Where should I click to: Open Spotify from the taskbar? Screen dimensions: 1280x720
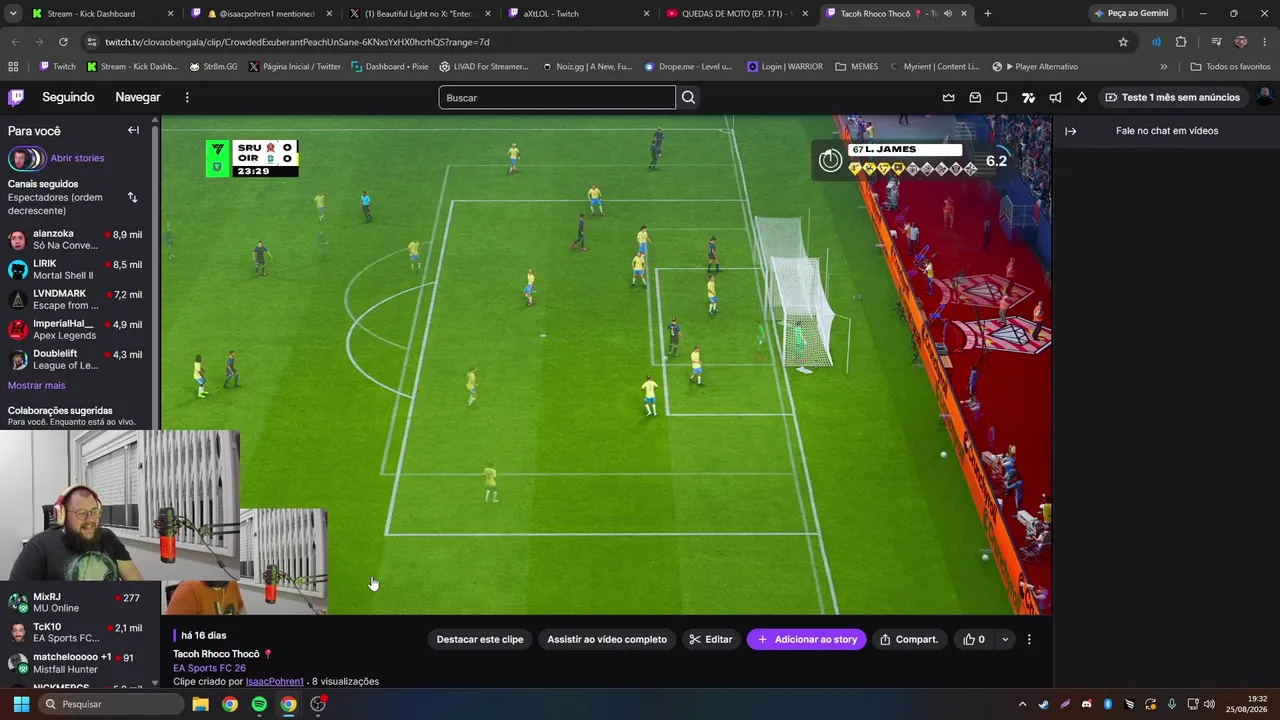tap(259, 704)
